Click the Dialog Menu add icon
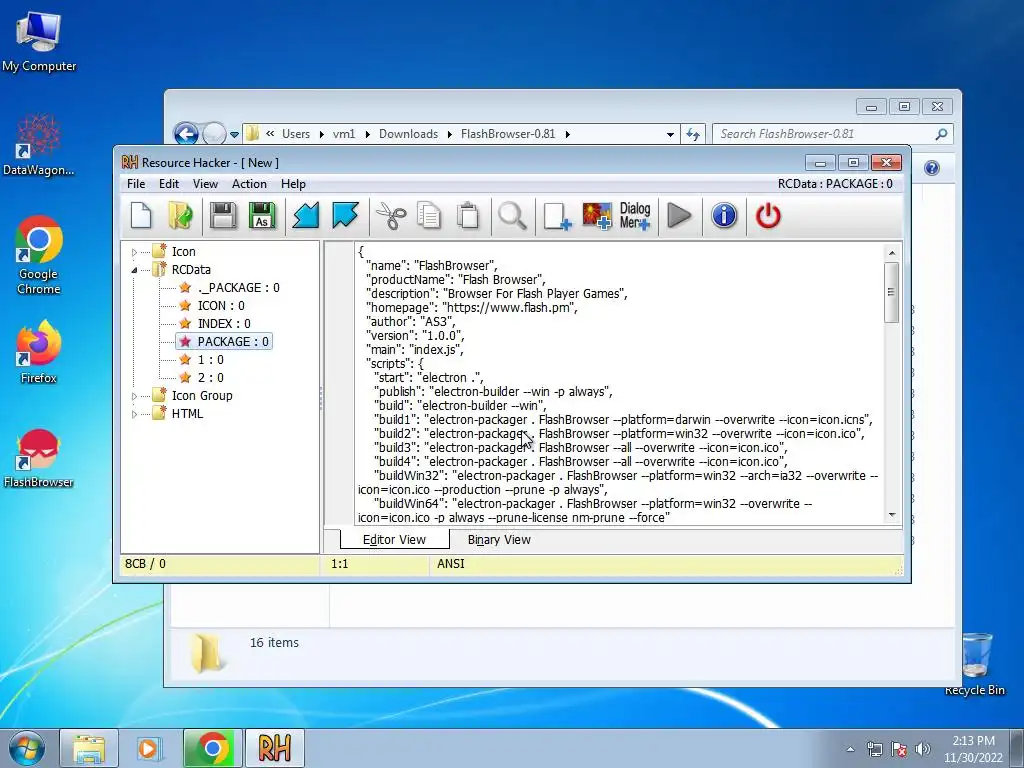This screenshot has width=1024, height=768. click(x=635, y=216)
